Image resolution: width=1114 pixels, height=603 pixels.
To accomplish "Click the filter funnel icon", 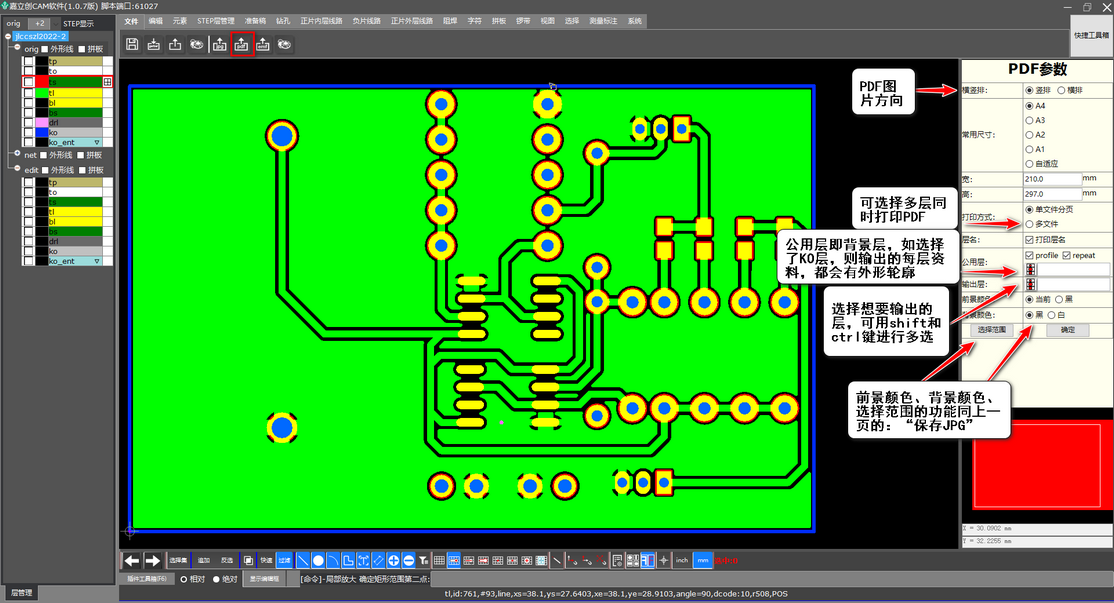I will click(x=424, y=560).
